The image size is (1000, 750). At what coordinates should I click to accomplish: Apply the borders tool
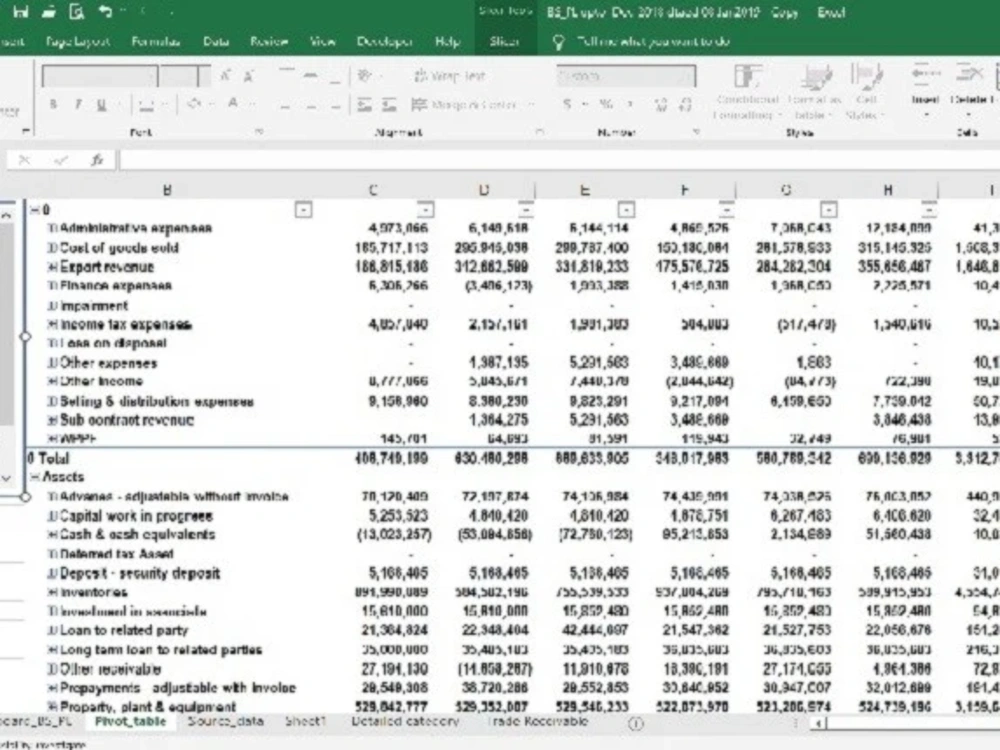pyautogui.click(x=147, y=105)
